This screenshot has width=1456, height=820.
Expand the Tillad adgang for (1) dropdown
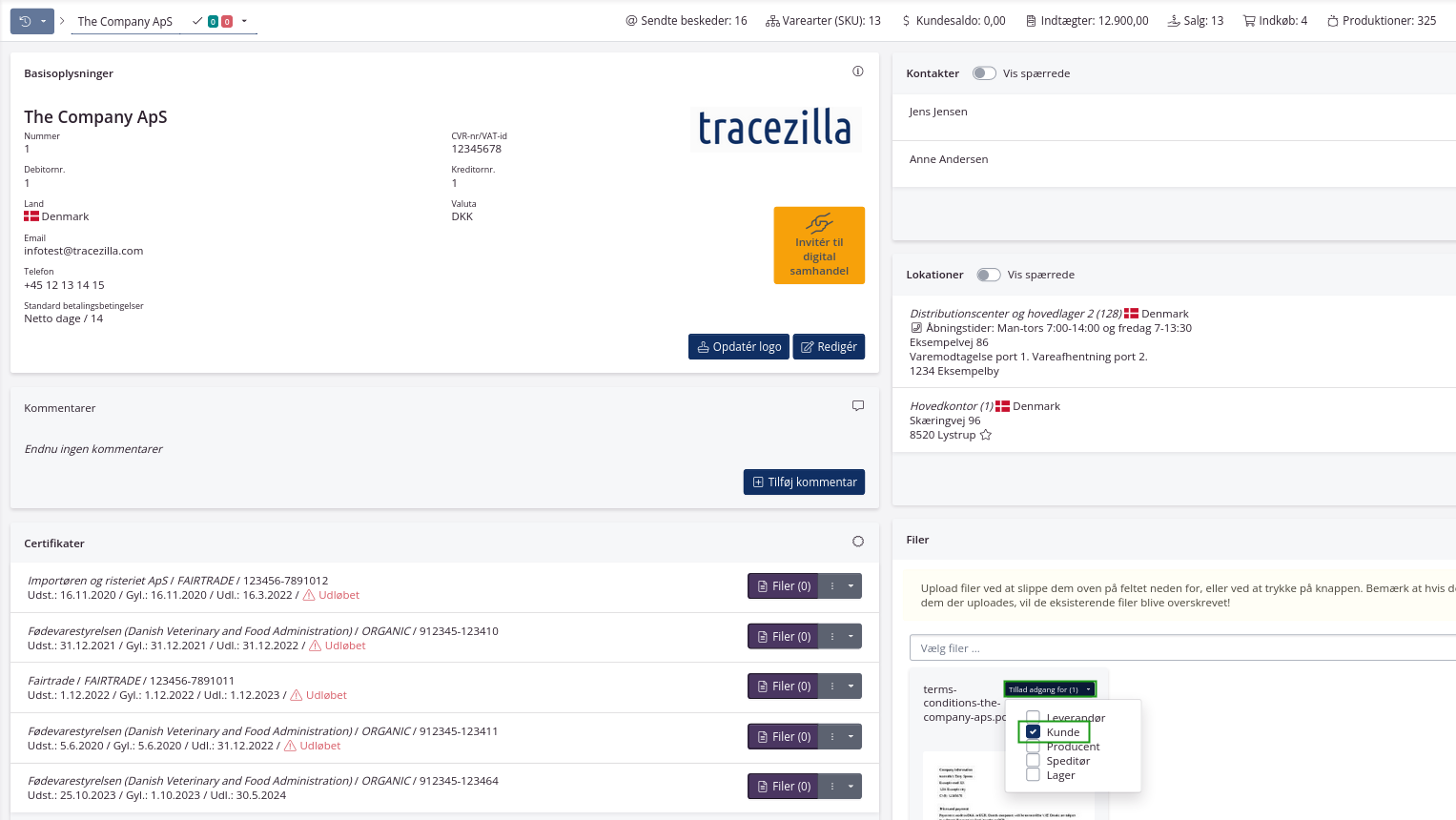coord(1050,689)
